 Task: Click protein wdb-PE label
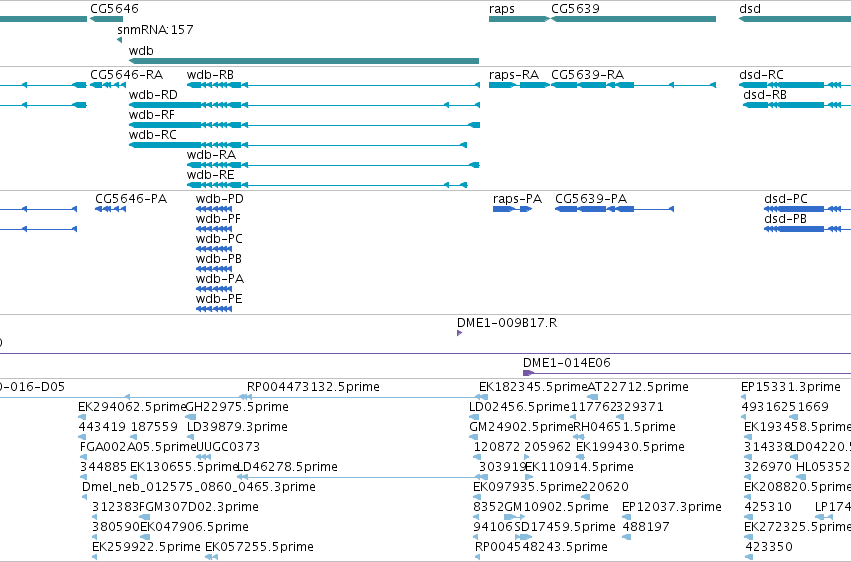point(219,299)
